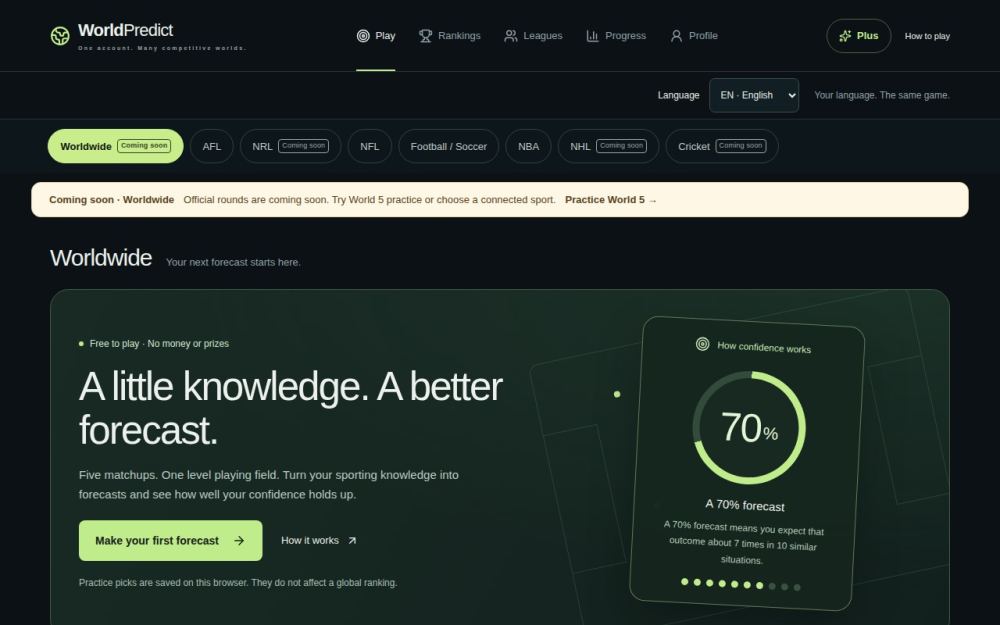Click Make your first forecast button
Image resolution: width=1000 pixels, height=625 pixels.
[x=170, y=541]
